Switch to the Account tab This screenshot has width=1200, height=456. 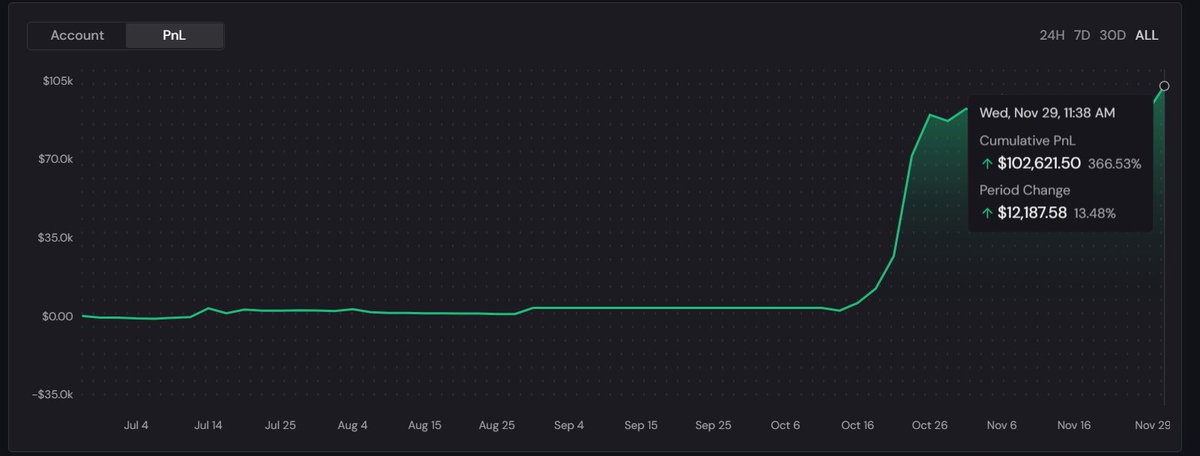(x=77, y=35)
